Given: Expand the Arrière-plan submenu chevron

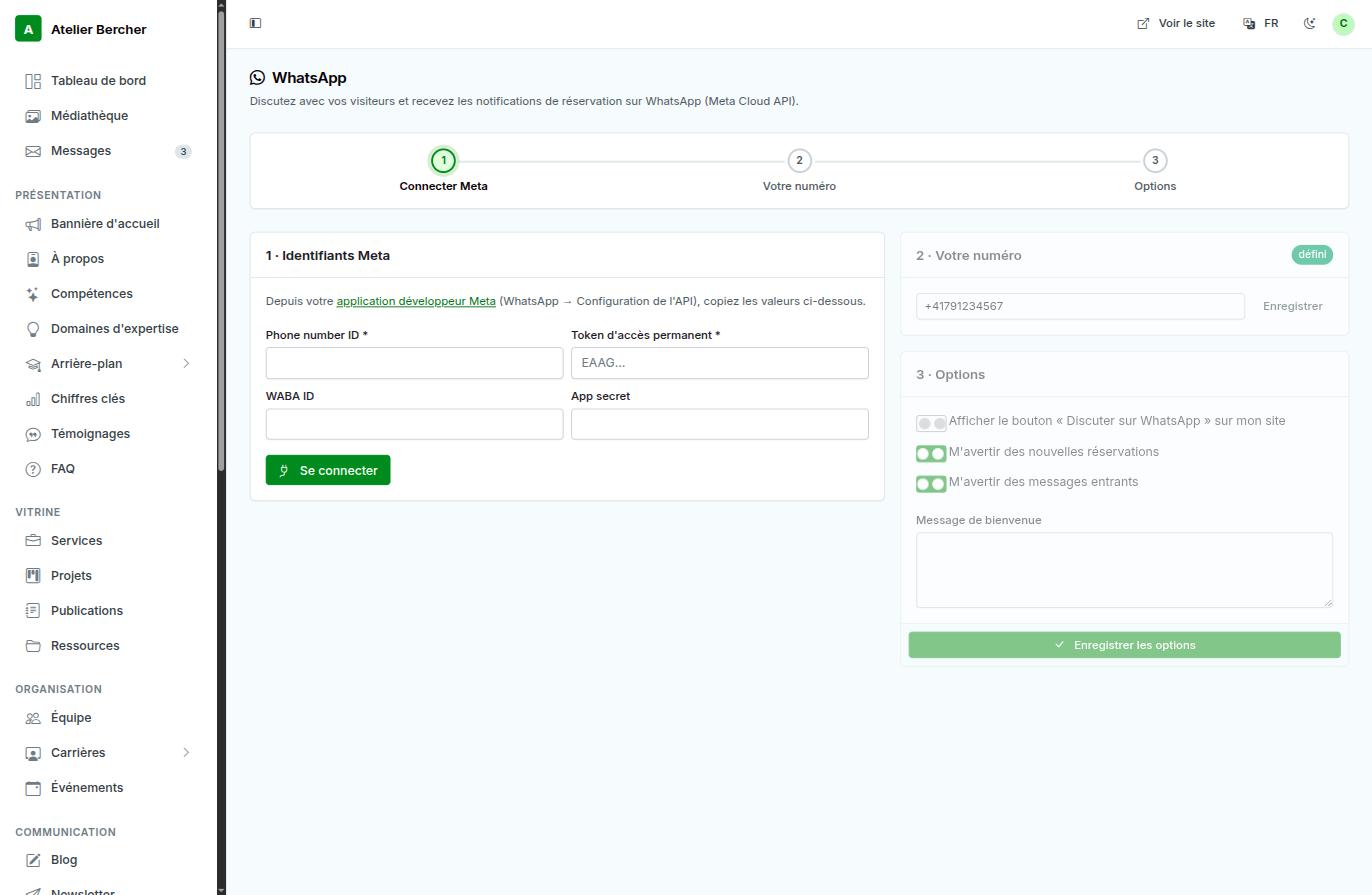Looking at the screenshot, I should [x=186, y=364].
